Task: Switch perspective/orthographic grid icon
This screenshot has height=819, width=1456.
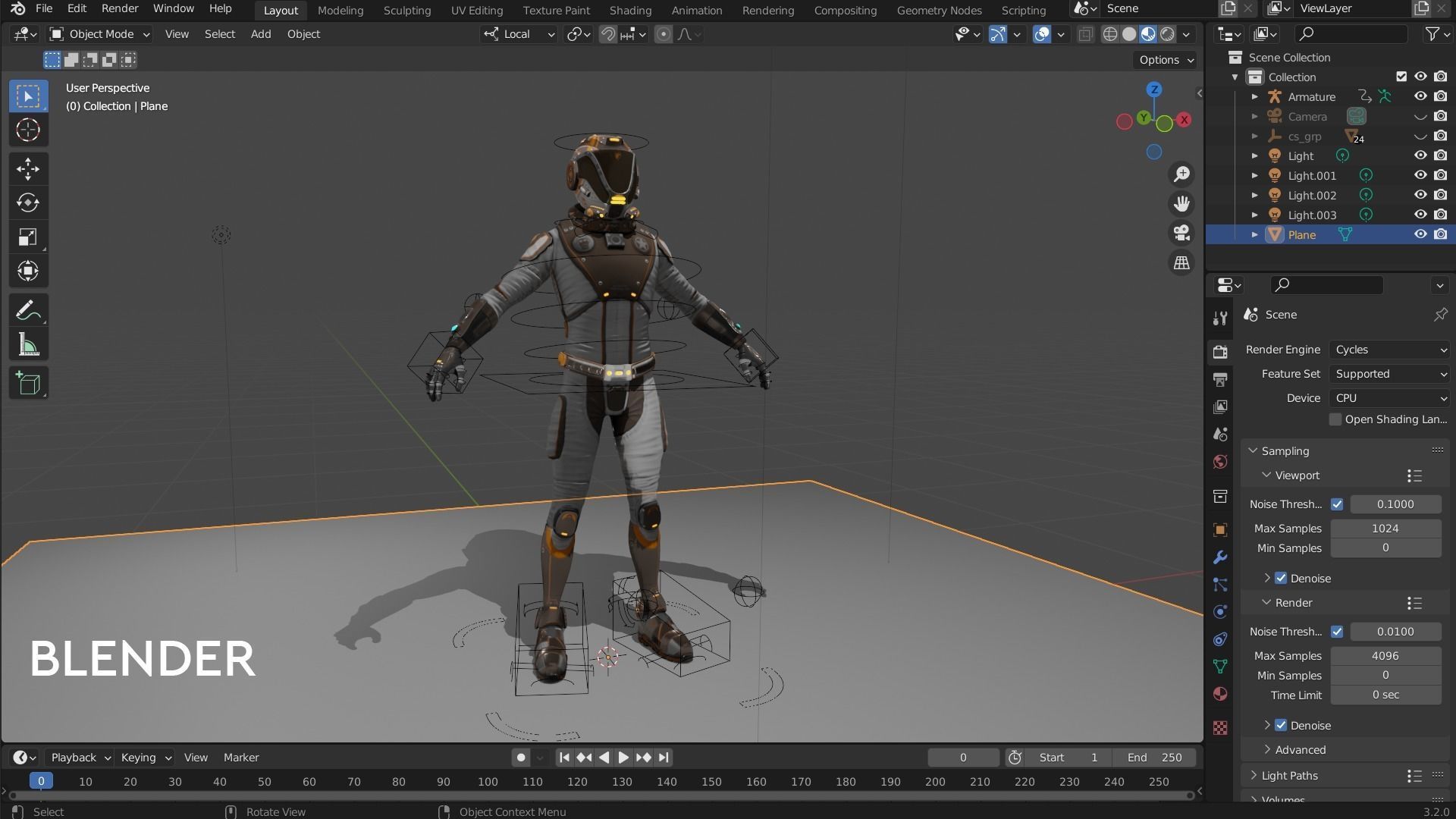Action: pos(1181,263)
